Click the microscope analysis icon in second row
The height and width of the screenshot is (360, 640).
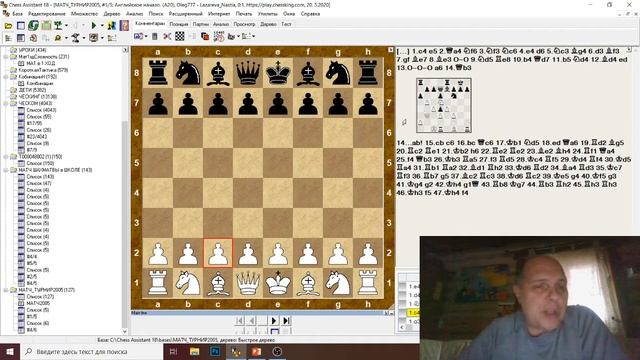75,38
